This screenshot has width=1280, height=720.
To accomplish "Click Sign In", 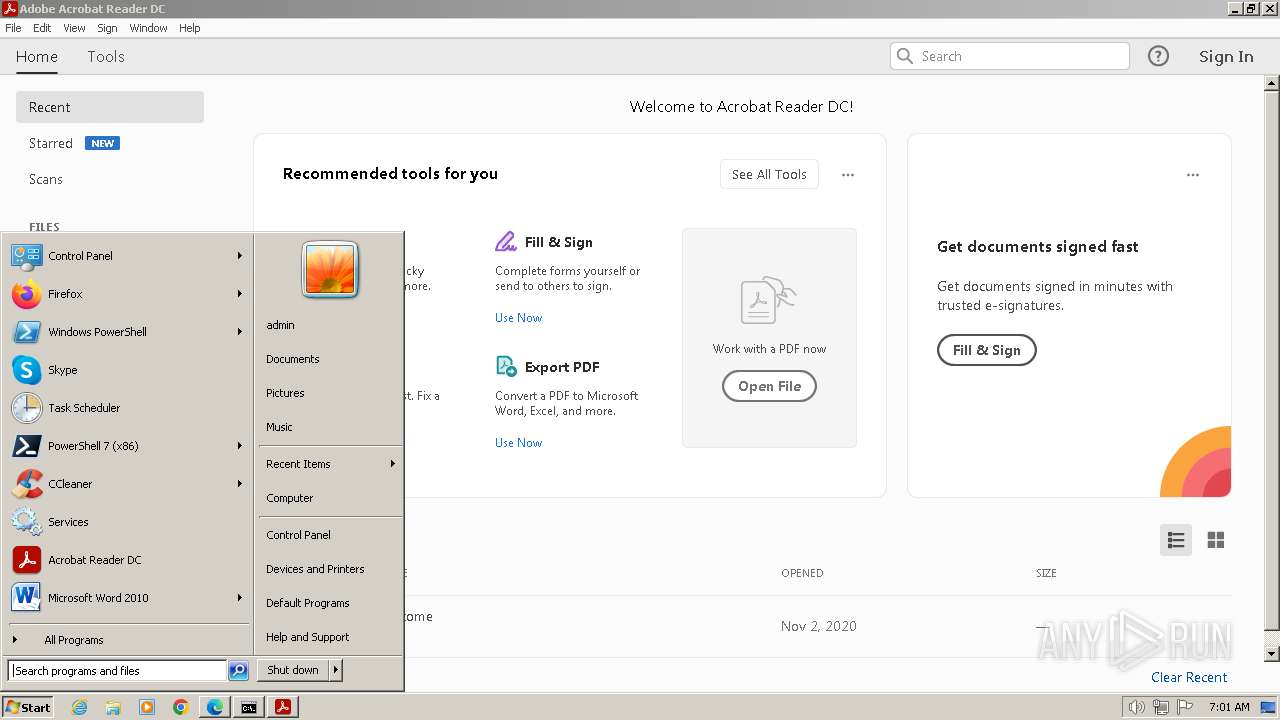I will [x=1226, y=57].
